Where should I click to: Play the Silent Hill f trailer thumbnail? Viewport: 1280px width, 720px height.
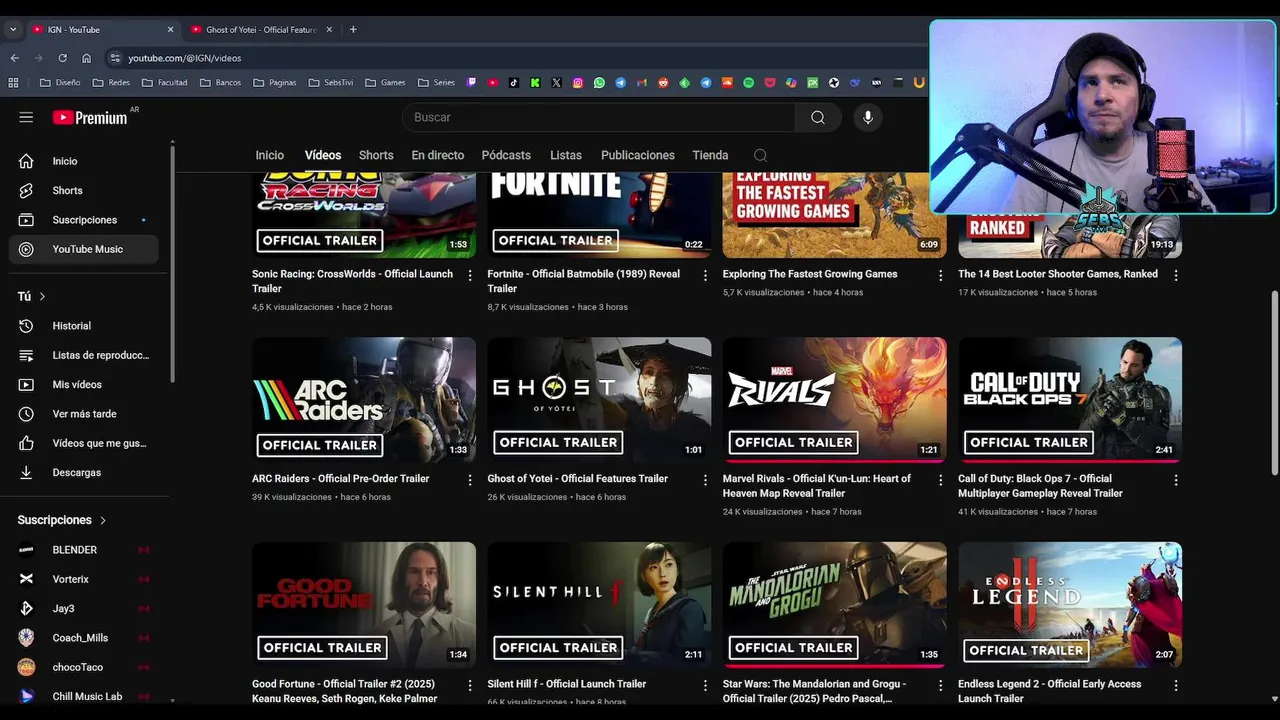coord(599,604)
